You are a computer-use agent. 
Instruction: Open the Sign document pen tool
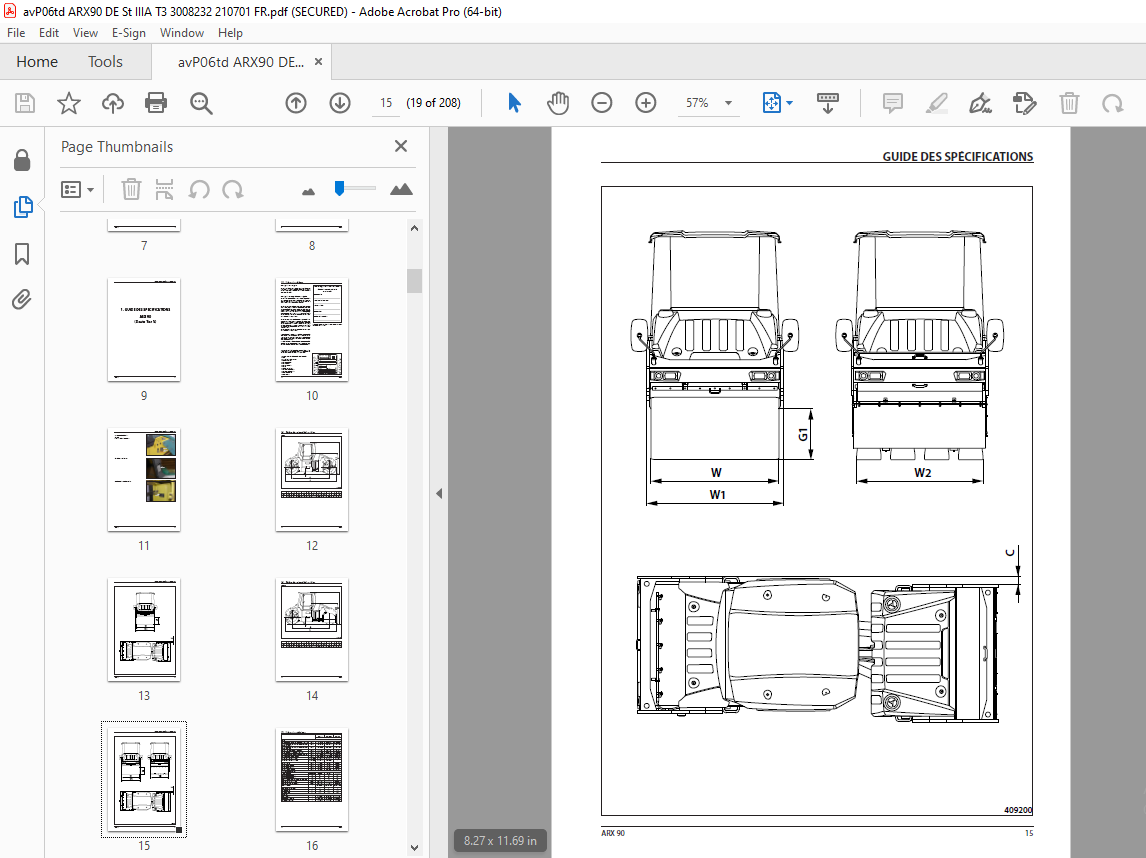(x=980, y=103)
